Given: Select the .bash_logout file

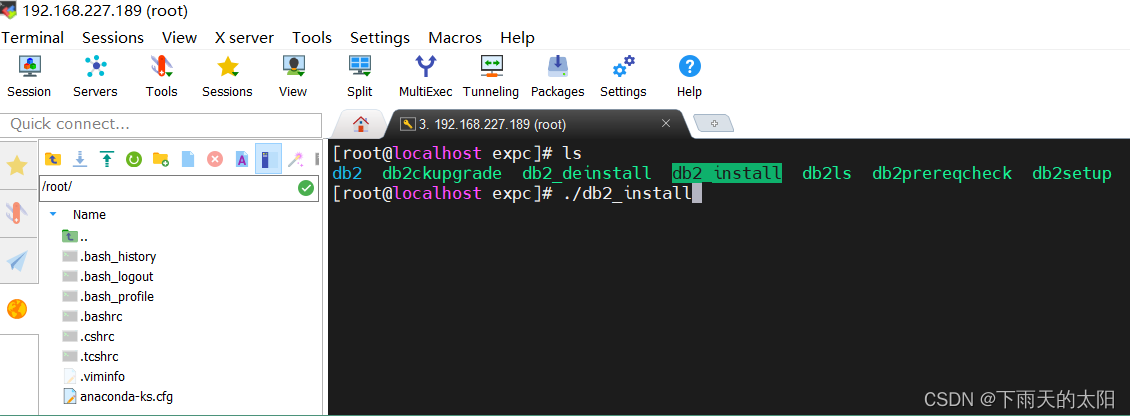Looking at the screenshot, I should 108,276.
